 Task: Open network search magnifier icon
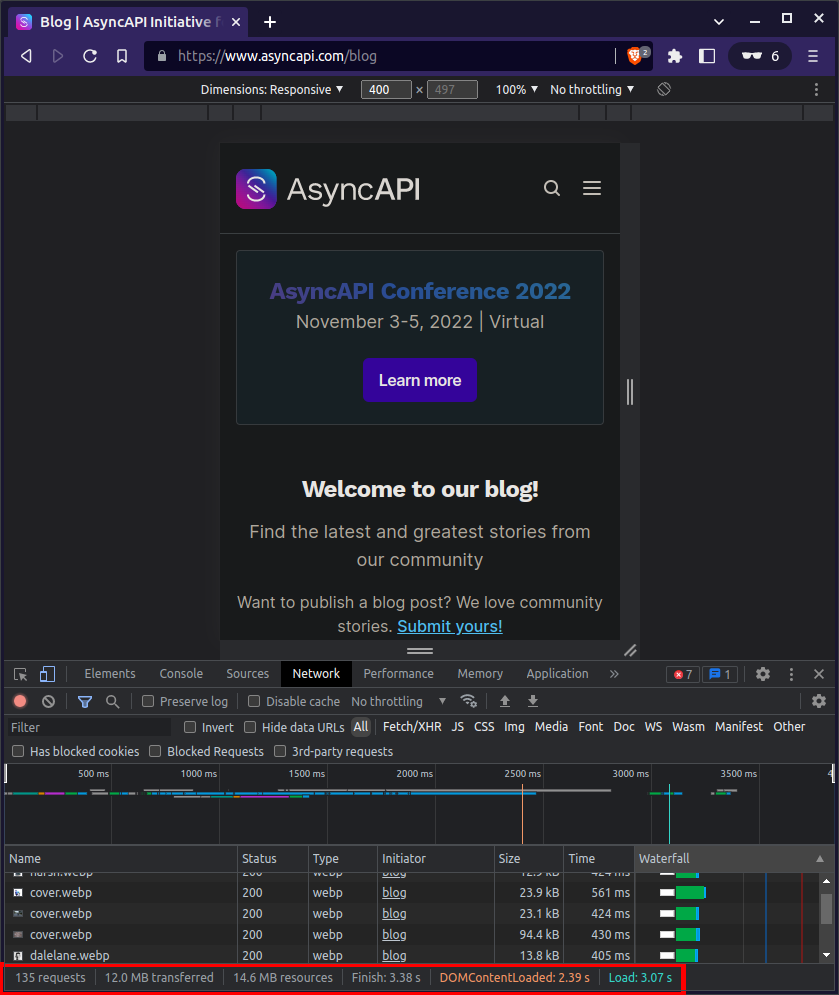click(112, 701)
